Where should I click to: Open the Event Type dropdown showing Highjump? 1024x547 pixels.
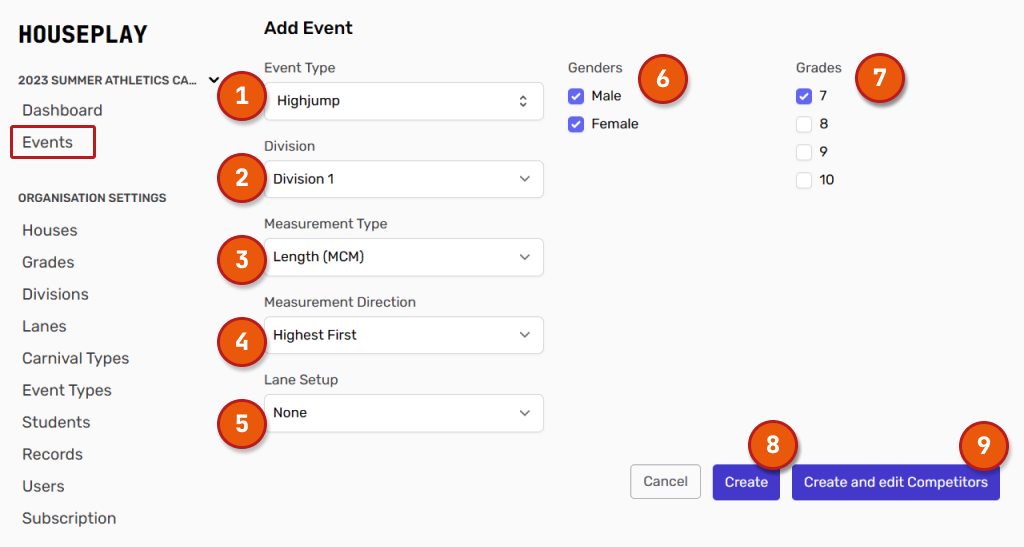click(404, 101)
